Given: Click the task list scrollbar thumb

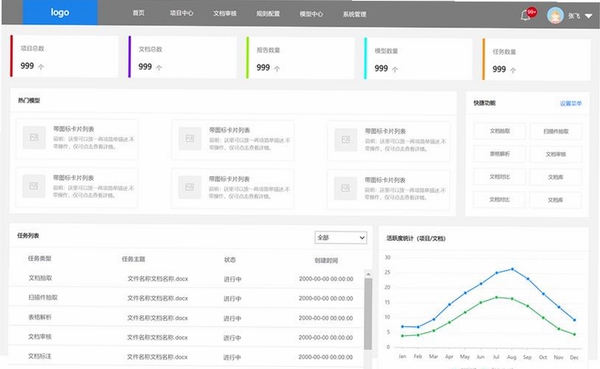Looking at the screenshot, I should click(x=368, y=314).
